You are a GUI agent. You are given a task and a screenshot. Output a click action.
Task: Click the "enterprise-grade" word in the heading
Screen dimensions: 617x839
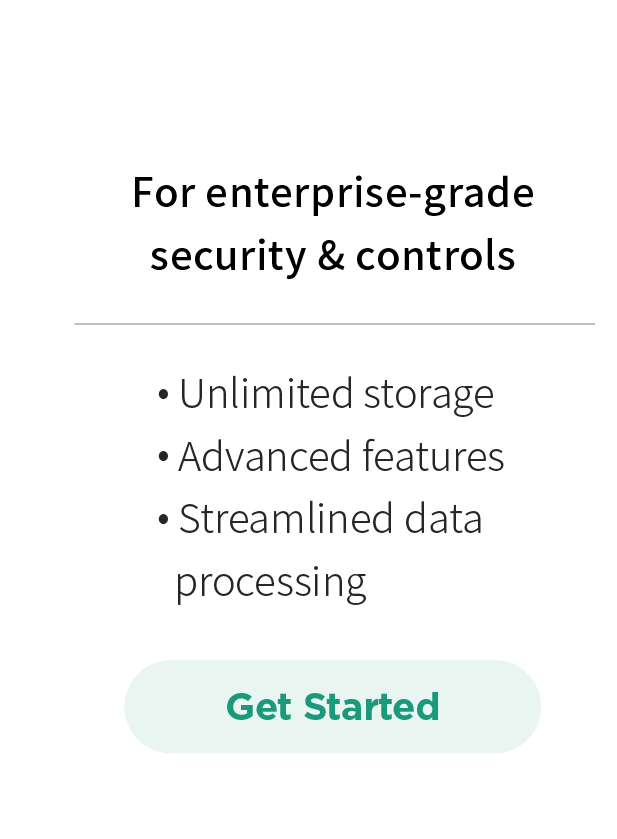(370, 192)
